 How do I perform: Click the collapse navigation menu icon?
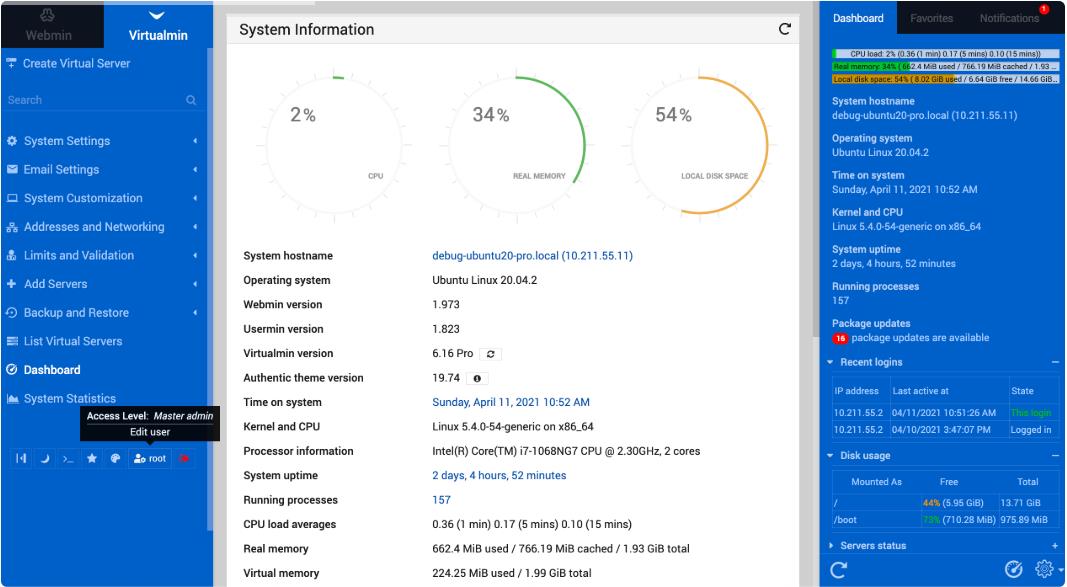[22, 458]
